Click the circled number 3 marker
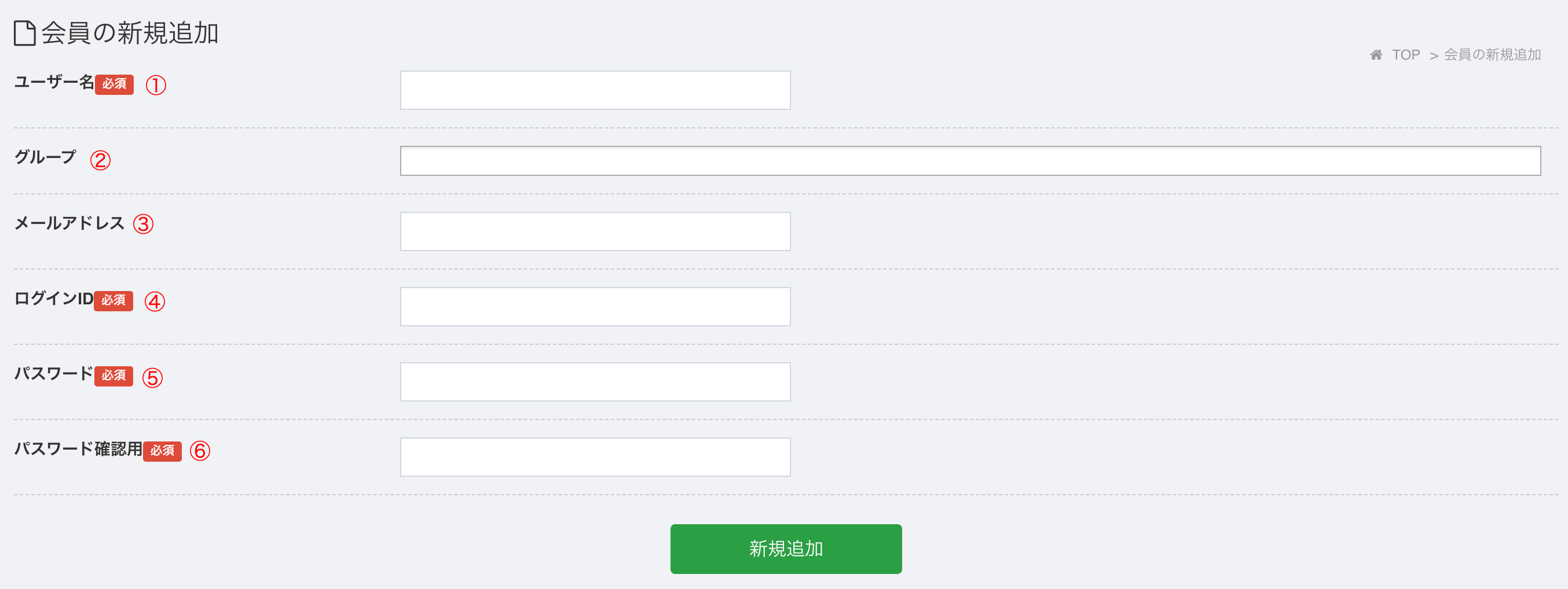 pyautogui.click(x=144, y=224)
